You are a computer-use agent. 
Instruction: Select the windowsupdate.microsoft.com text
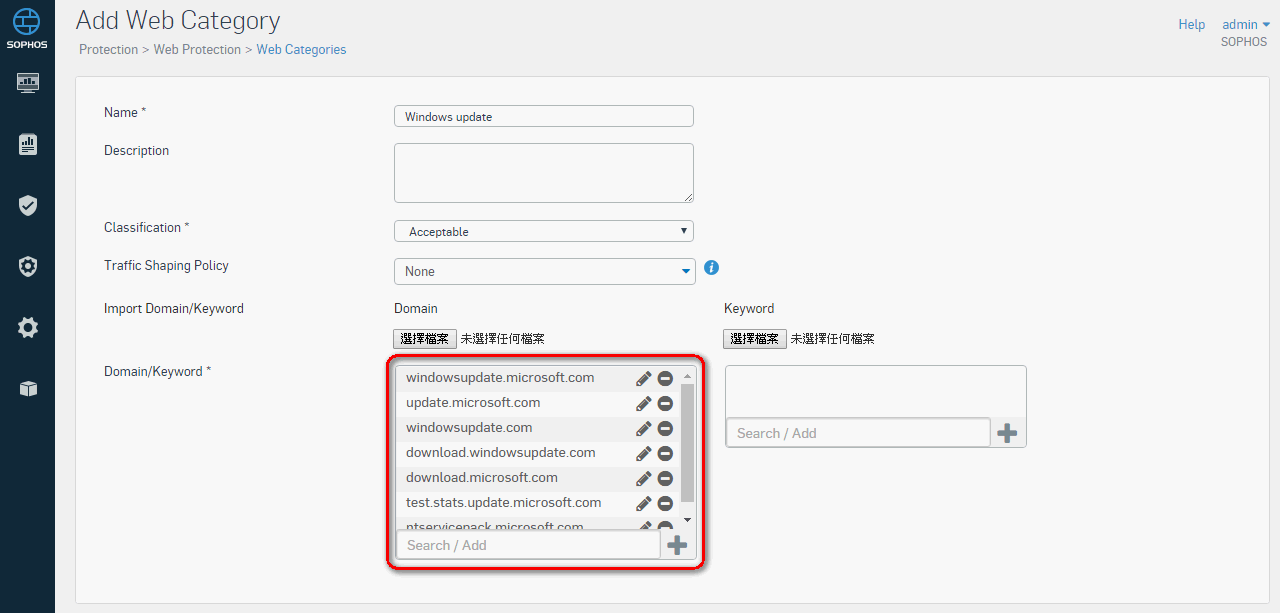tap(500, 378)
